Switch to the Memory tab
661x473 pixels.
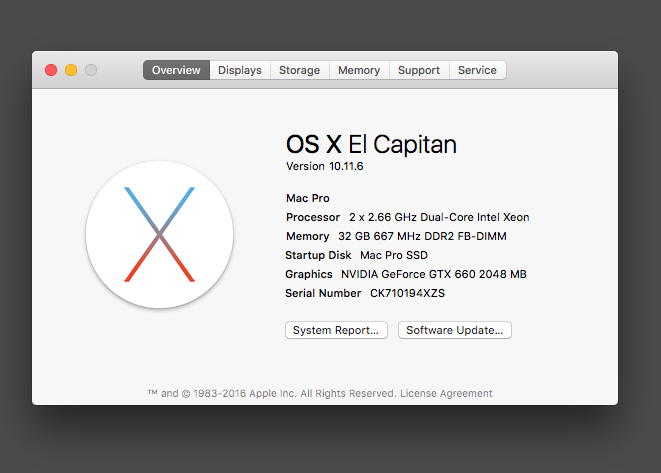359,70
